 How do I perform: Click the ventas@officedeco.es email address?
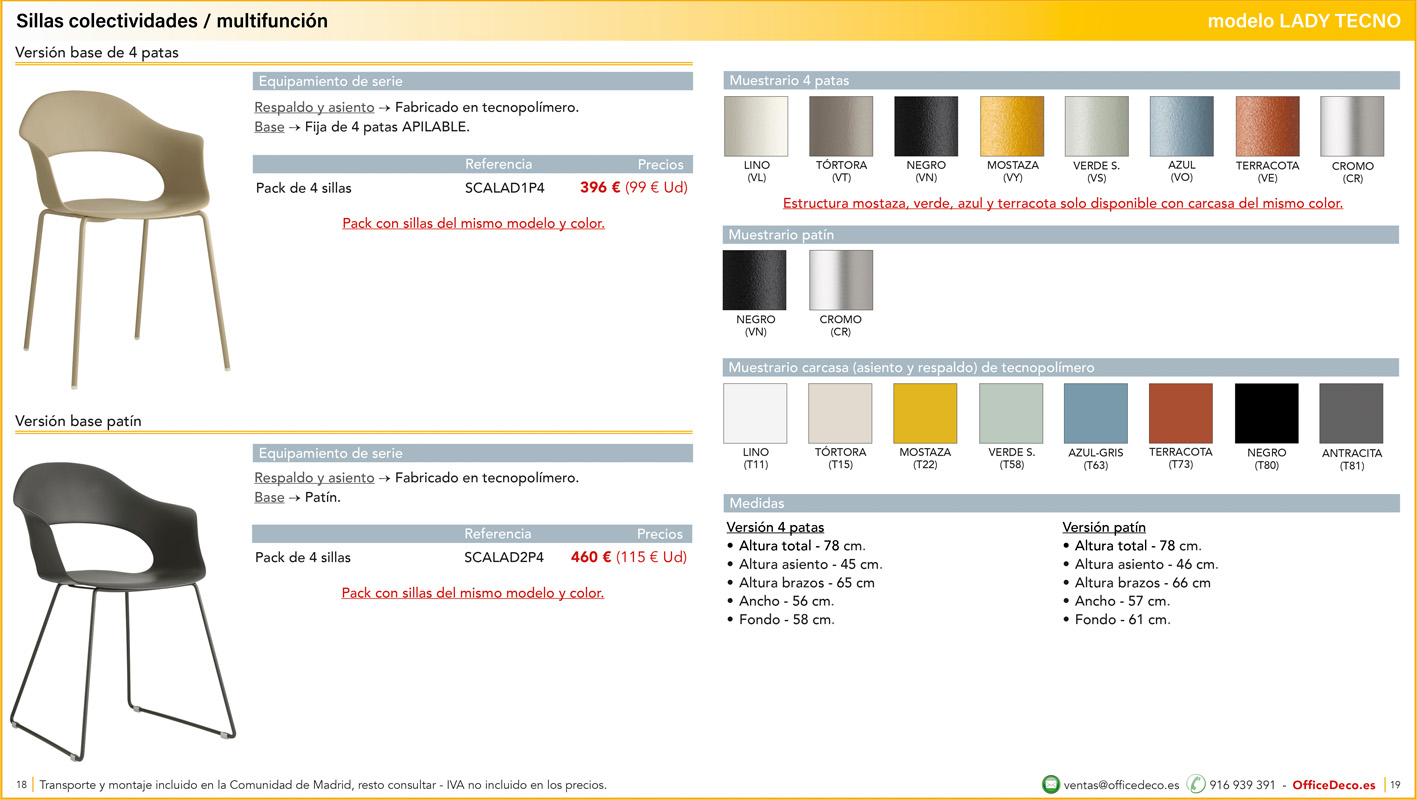click(x=1121, y=785)
